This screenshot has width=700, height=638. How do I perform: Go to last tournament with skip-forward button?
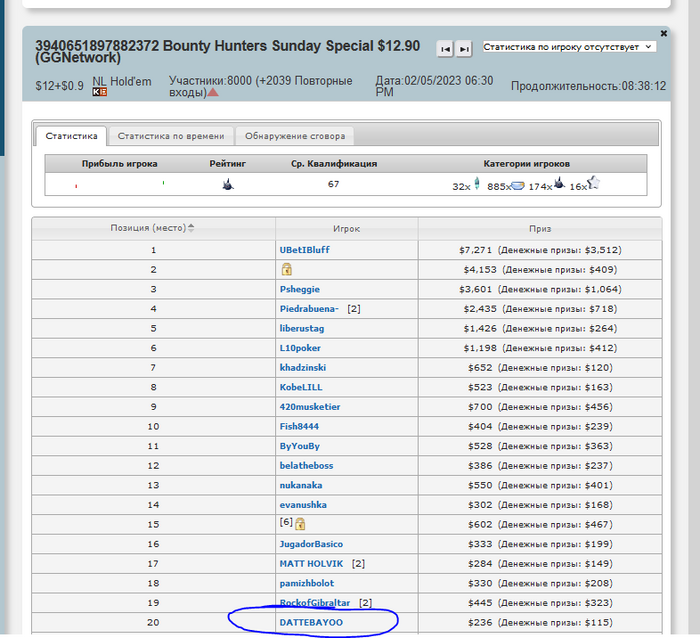[x=464, y=49]
